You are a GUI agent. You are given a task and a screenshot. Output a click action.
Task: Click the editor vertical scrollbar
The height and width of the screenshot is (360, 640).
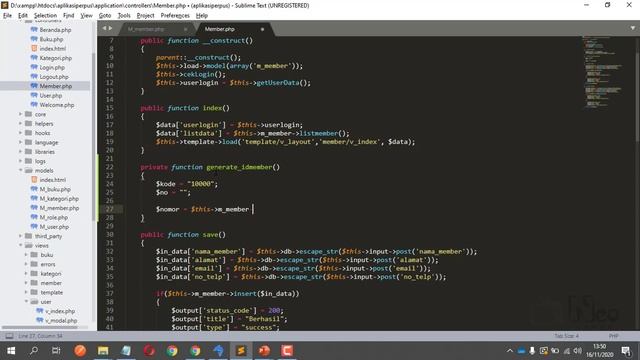[x=637, y=89]
